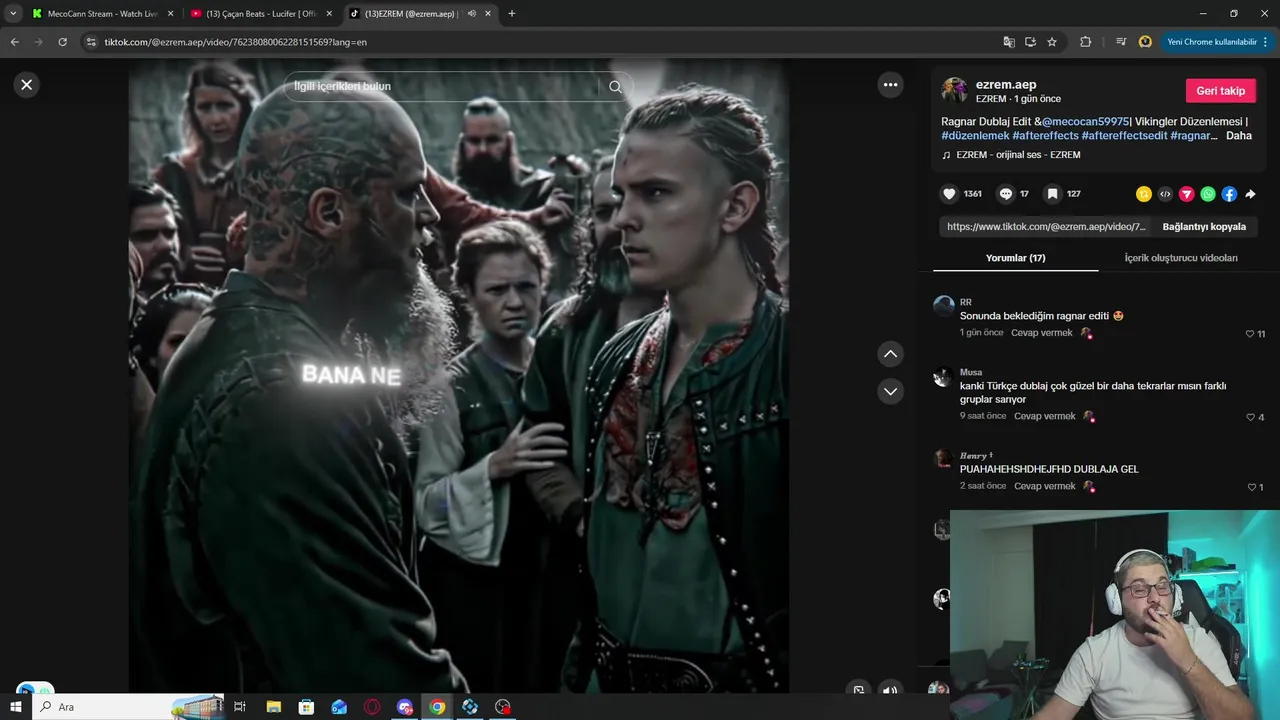Share video to Facebook
Image resolution: width=1280 pixels, height=720 pixels.
[x=1229, y=194]
